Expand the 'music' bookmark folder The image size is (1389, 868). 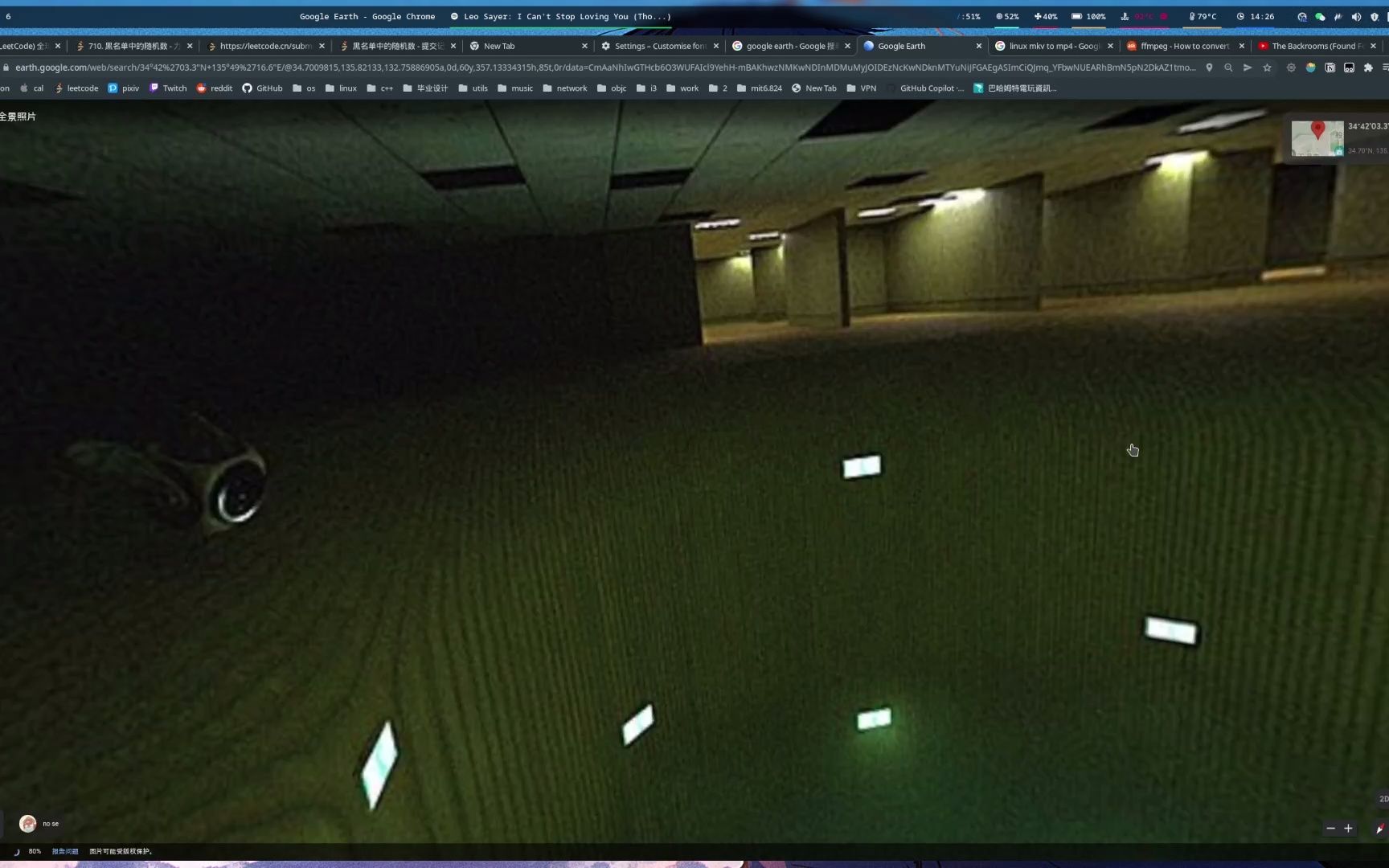(515, 88)
